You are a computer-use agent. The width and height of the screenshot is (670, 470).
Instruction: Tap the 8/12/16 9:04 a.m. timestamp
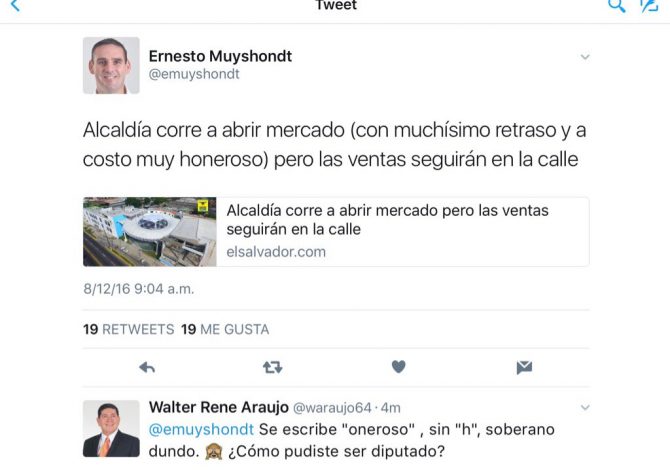[139, 289]
